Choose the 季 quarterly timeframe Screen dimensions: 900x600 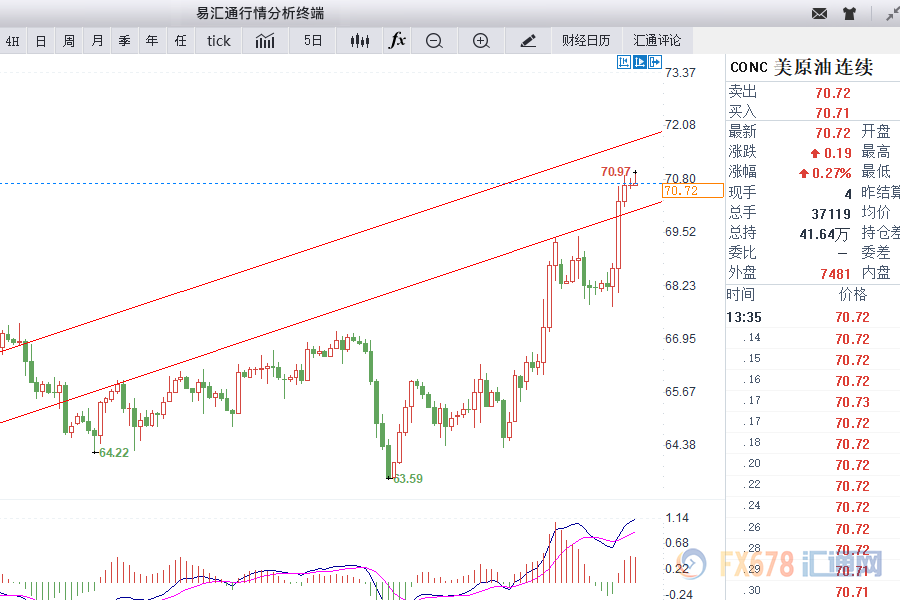[124, 41]
